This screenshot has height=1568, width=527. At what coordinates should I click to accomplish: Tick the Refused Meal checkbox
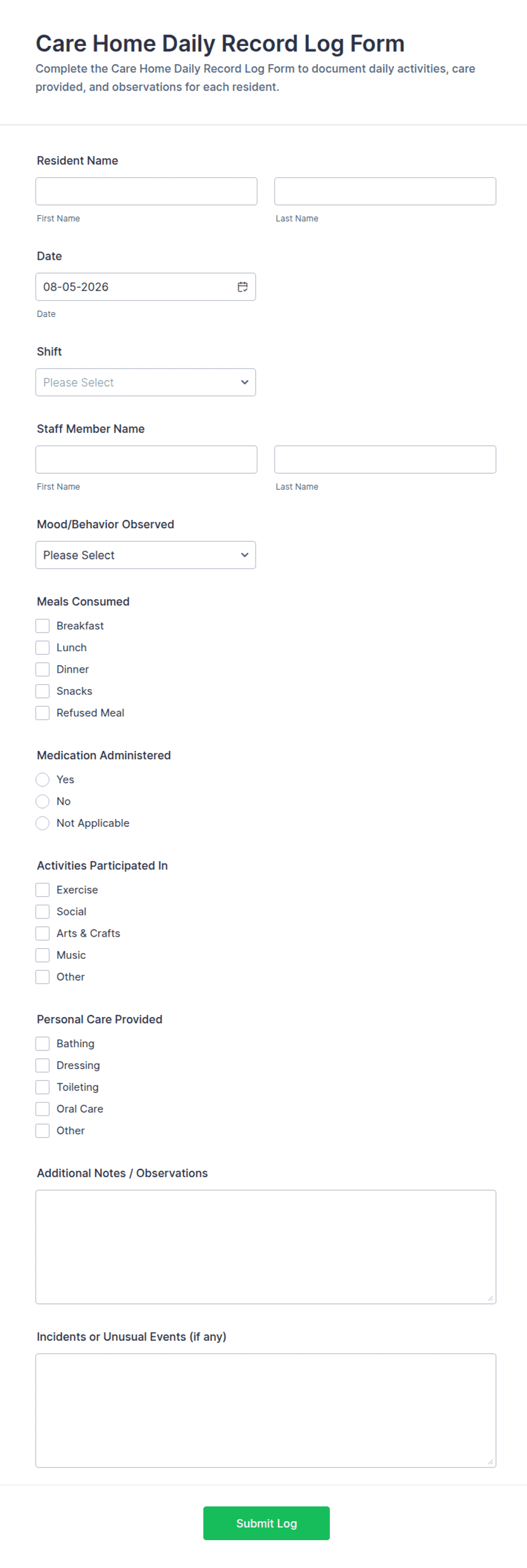[42, 713]
